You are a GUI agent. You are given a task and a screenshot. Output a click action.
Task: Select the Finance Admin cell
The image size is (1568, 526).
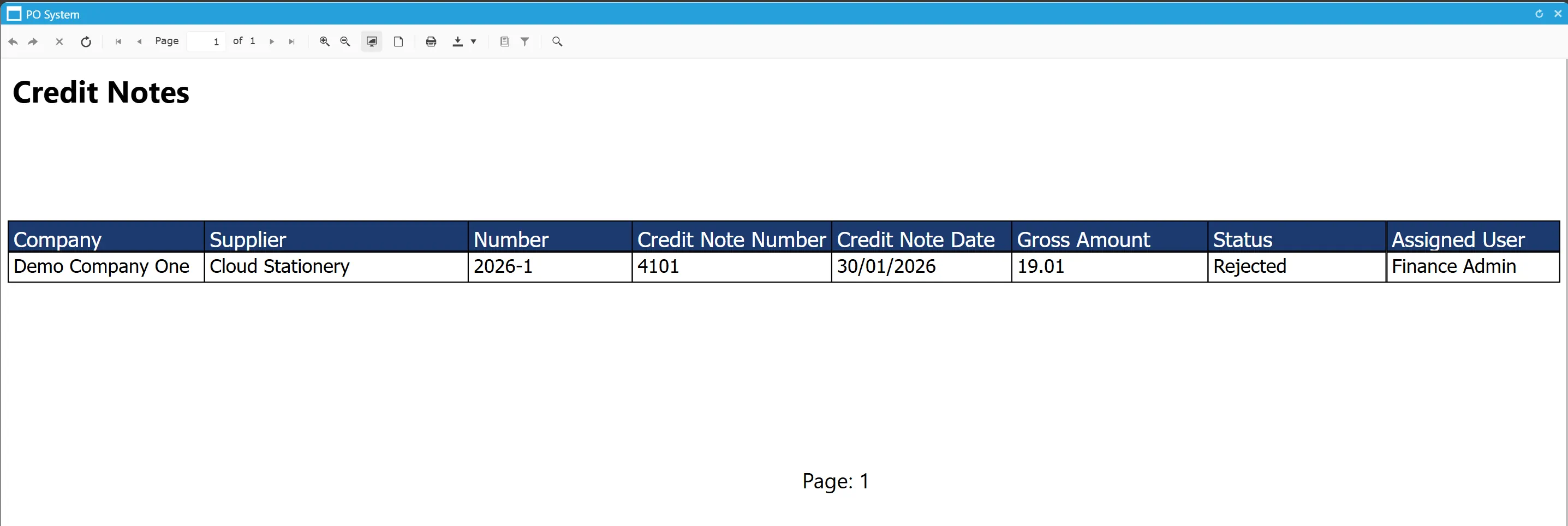click(1473, 267)
